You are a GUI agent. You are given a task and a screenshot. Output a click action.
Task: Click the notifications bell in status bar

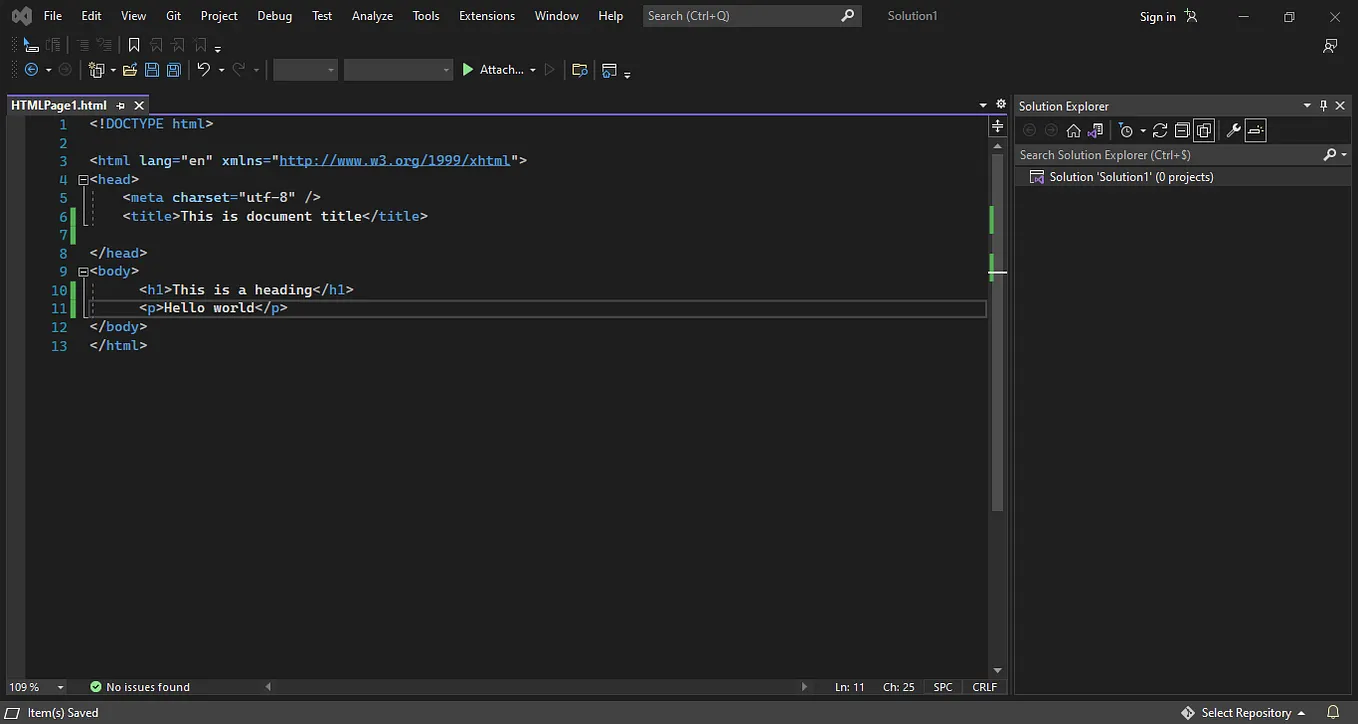point(1333,713)
